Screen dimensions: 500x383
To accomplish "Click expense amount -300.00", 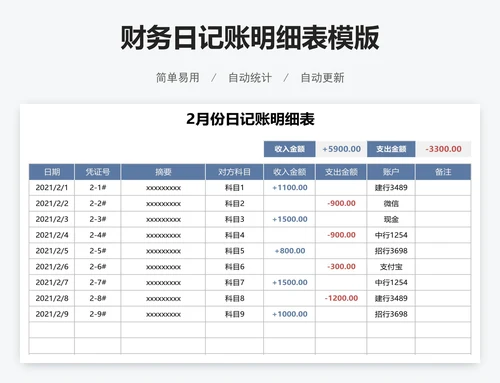I will (x=341, y=267).
